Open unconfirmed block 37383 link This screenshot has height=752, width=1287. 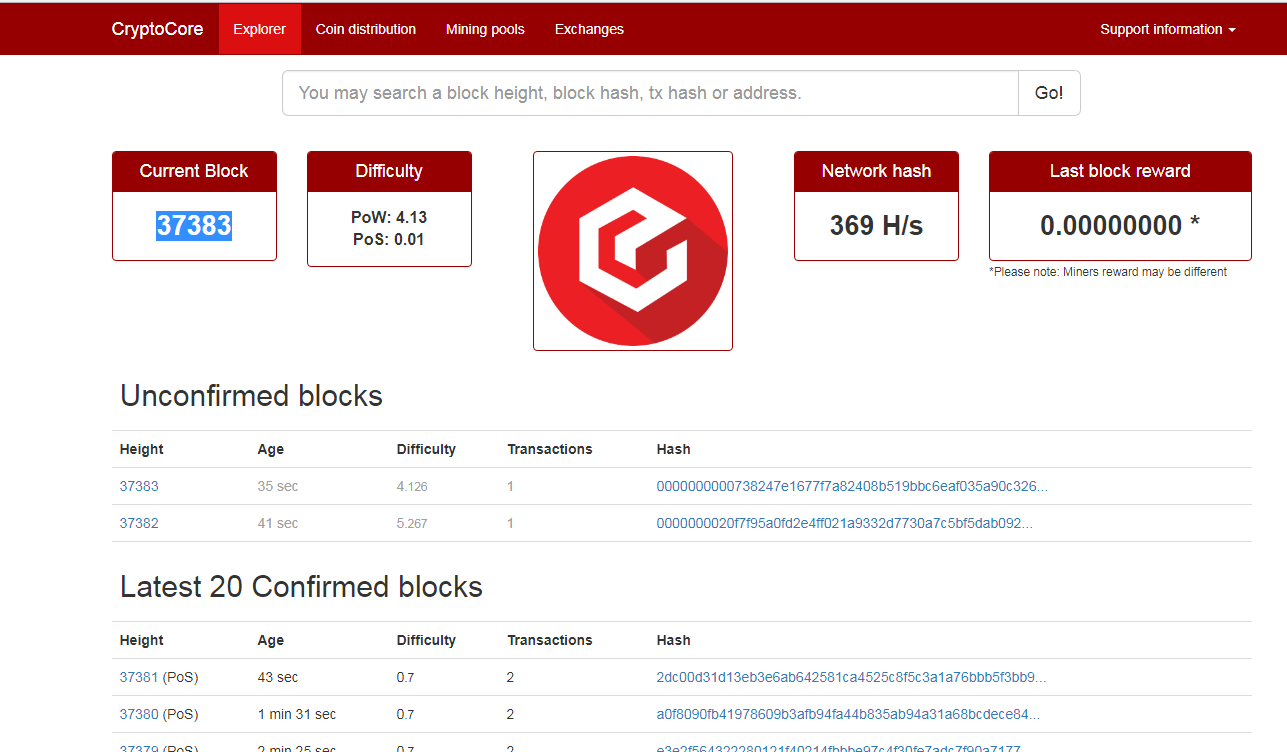pos(139,486)
